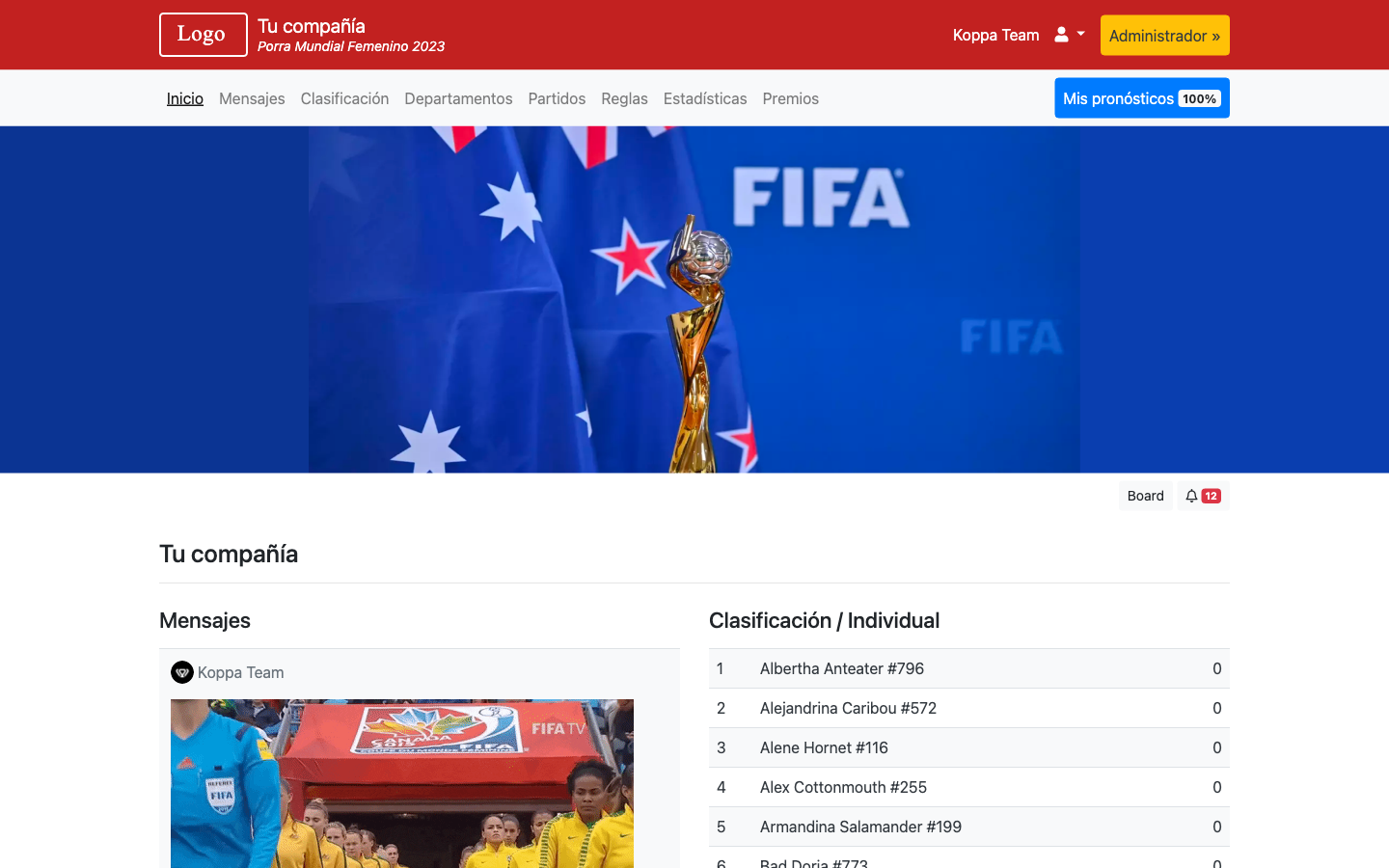Navigate to Departamentos
This screenshot has width=1389, height=868.
coord(458,98)
